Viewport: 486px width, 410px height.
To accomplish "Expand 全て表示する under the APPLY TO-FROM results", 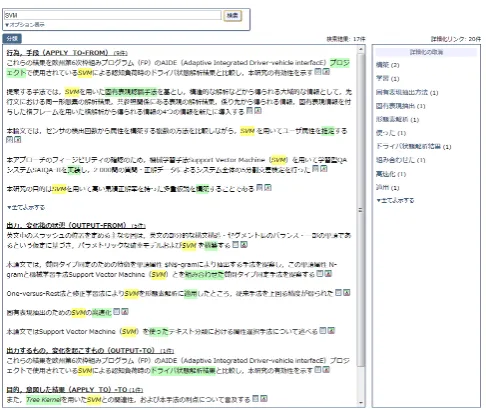I will [26, 207].
